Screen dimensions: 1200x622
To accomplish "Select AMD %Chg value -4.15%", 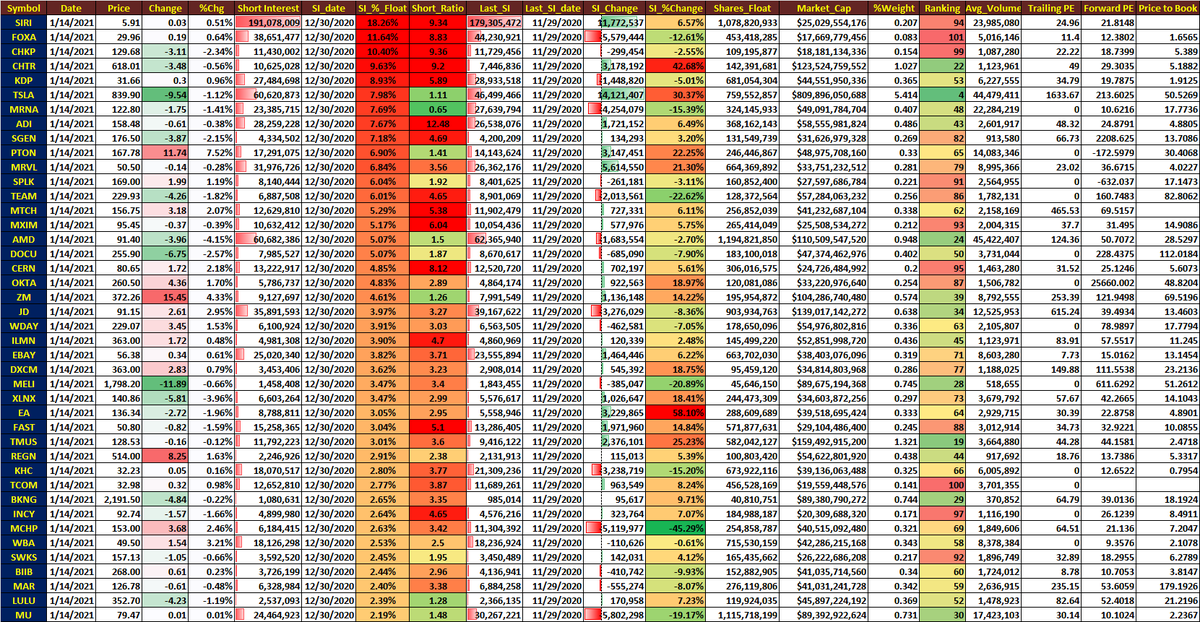I will click(212, 240).
